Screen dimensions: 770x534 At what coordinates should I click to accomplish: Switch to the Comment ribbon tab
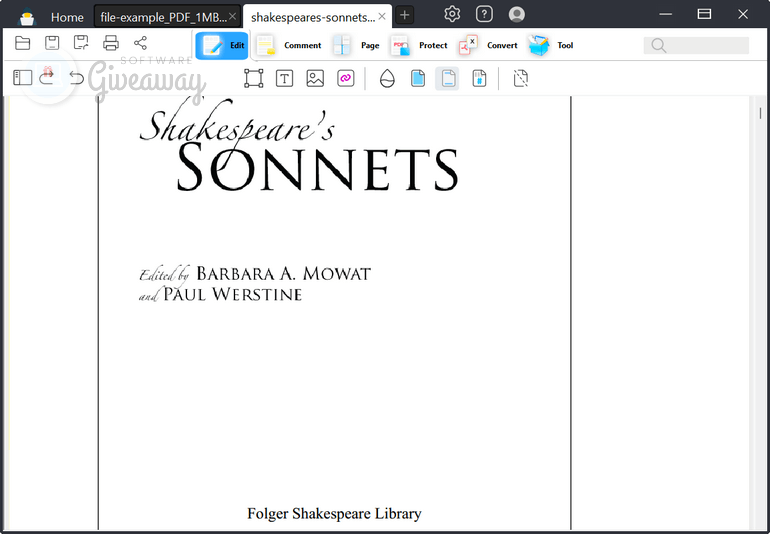(289, 46)
